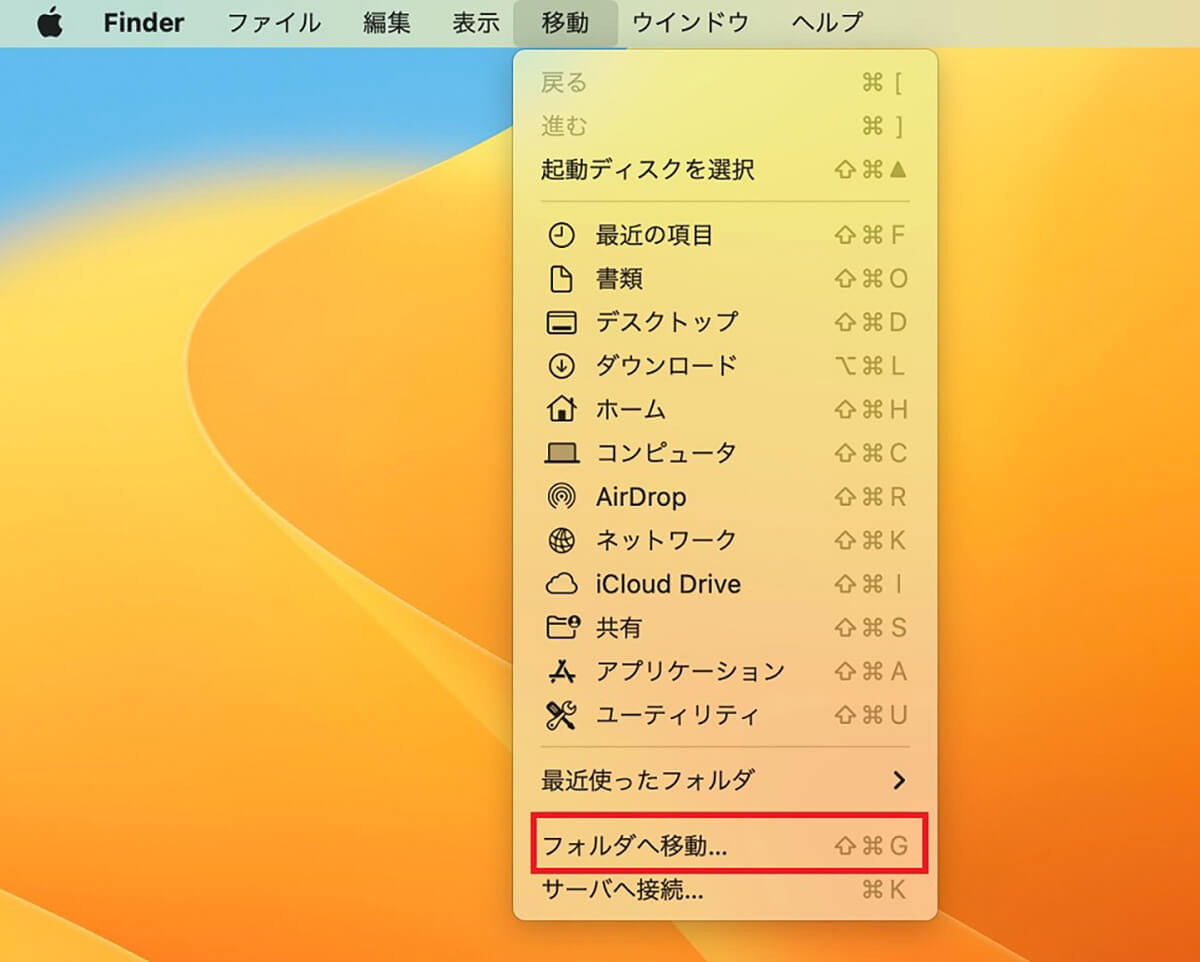This screenshot has height=962, width=1200.
Task: Select ネットワーク text entry
Action: [x=666, y=540]
